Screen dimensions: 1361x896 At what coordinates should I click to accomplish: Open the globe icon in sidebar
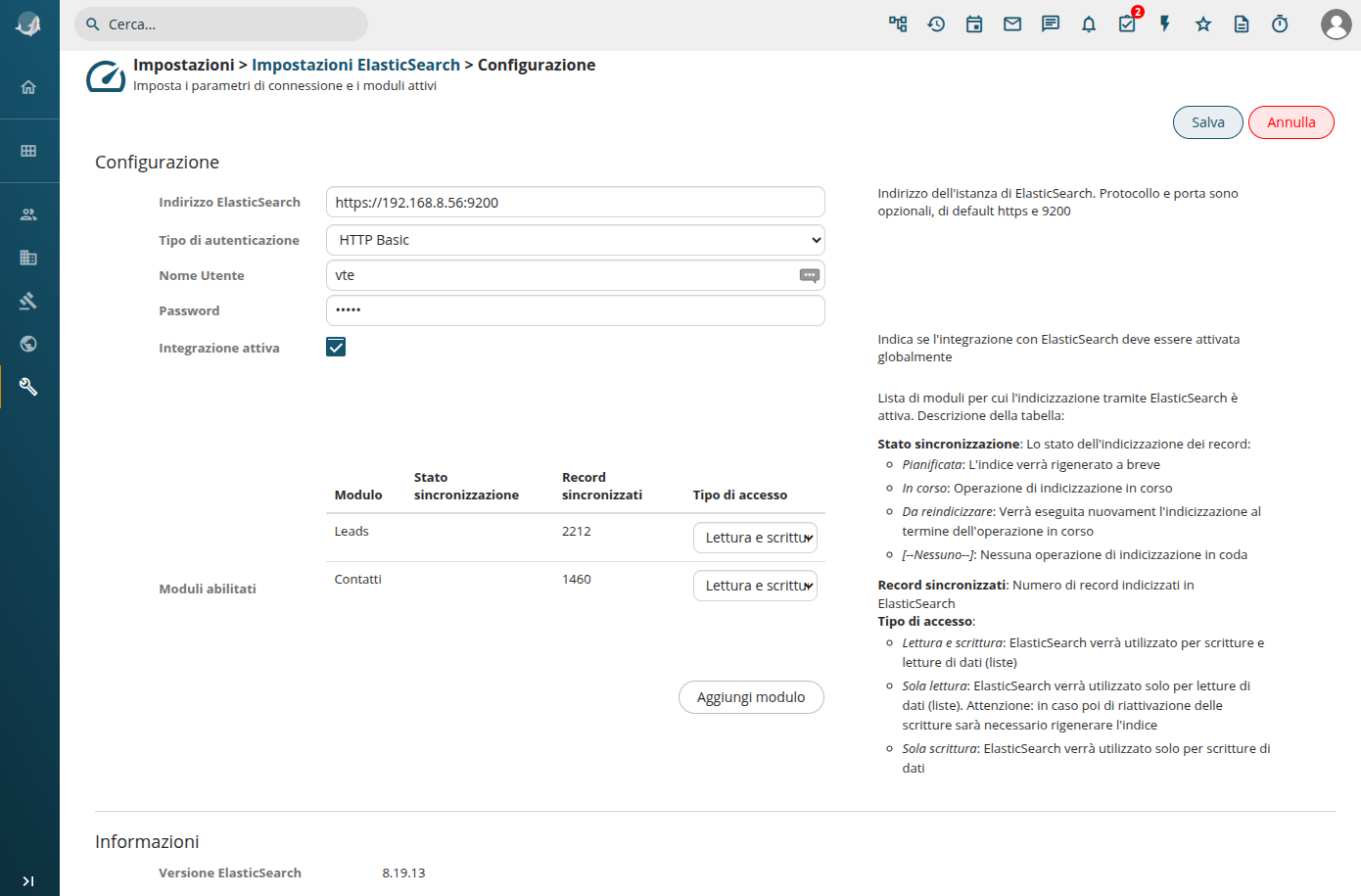click(28, 344)
